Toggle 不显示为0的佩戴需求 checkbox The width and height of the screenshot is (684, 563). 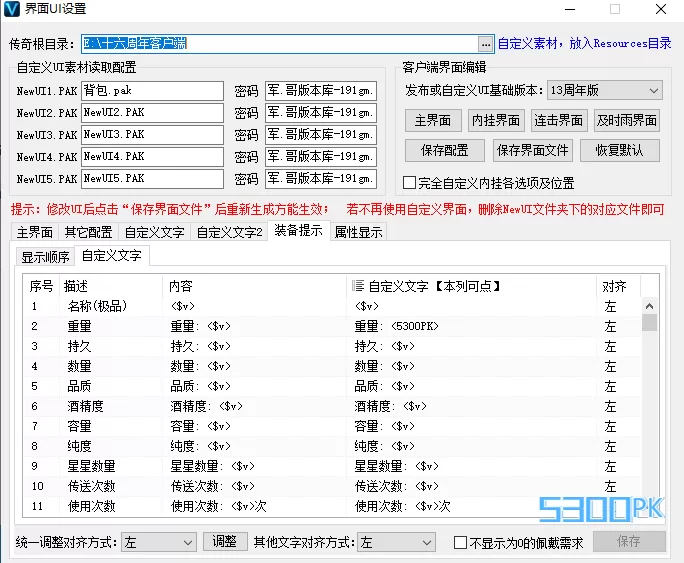click(x=460, y=543)
